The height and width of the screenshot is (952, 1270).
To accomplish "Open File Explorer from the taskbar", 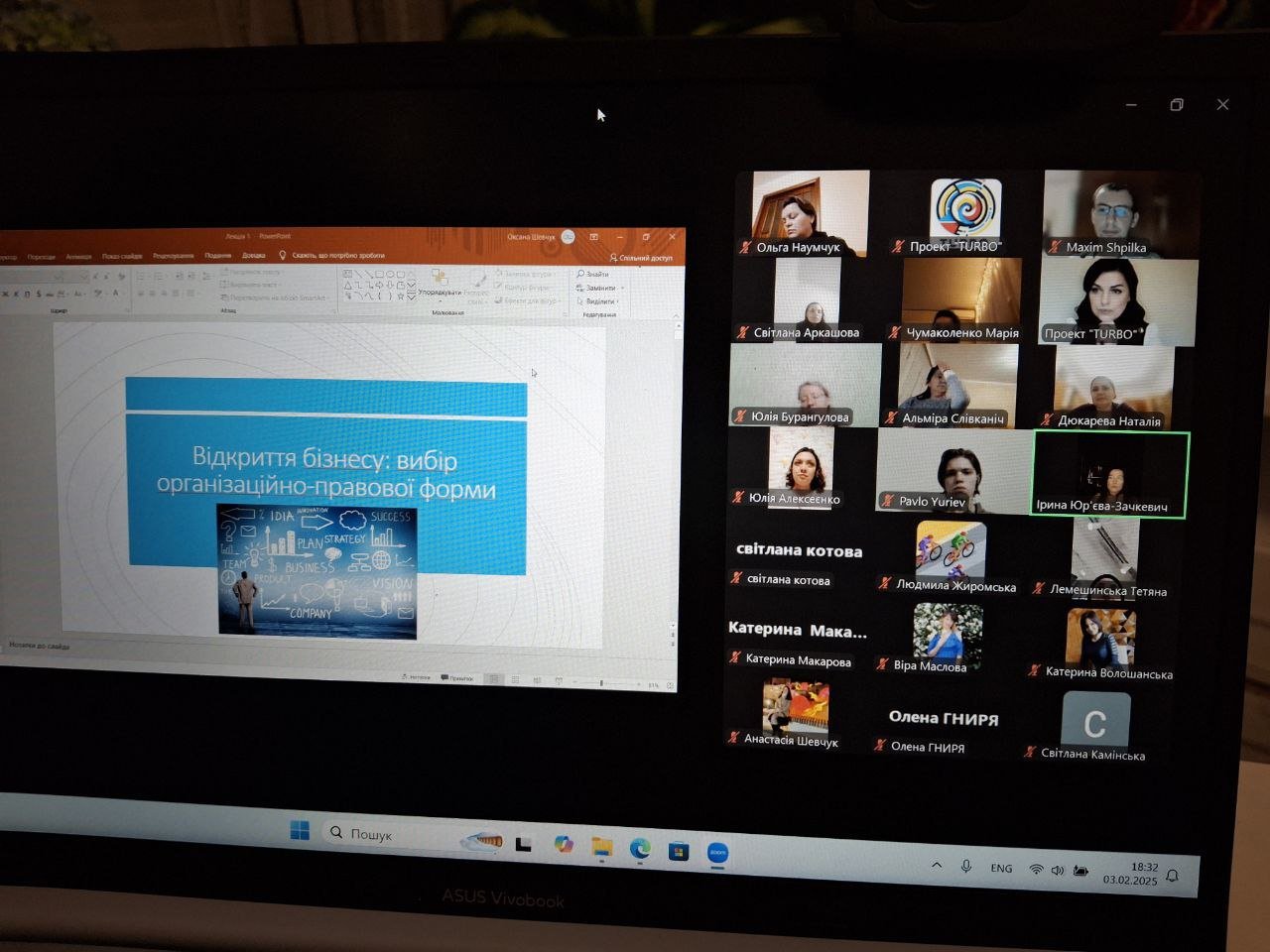I will coord(602,847).
